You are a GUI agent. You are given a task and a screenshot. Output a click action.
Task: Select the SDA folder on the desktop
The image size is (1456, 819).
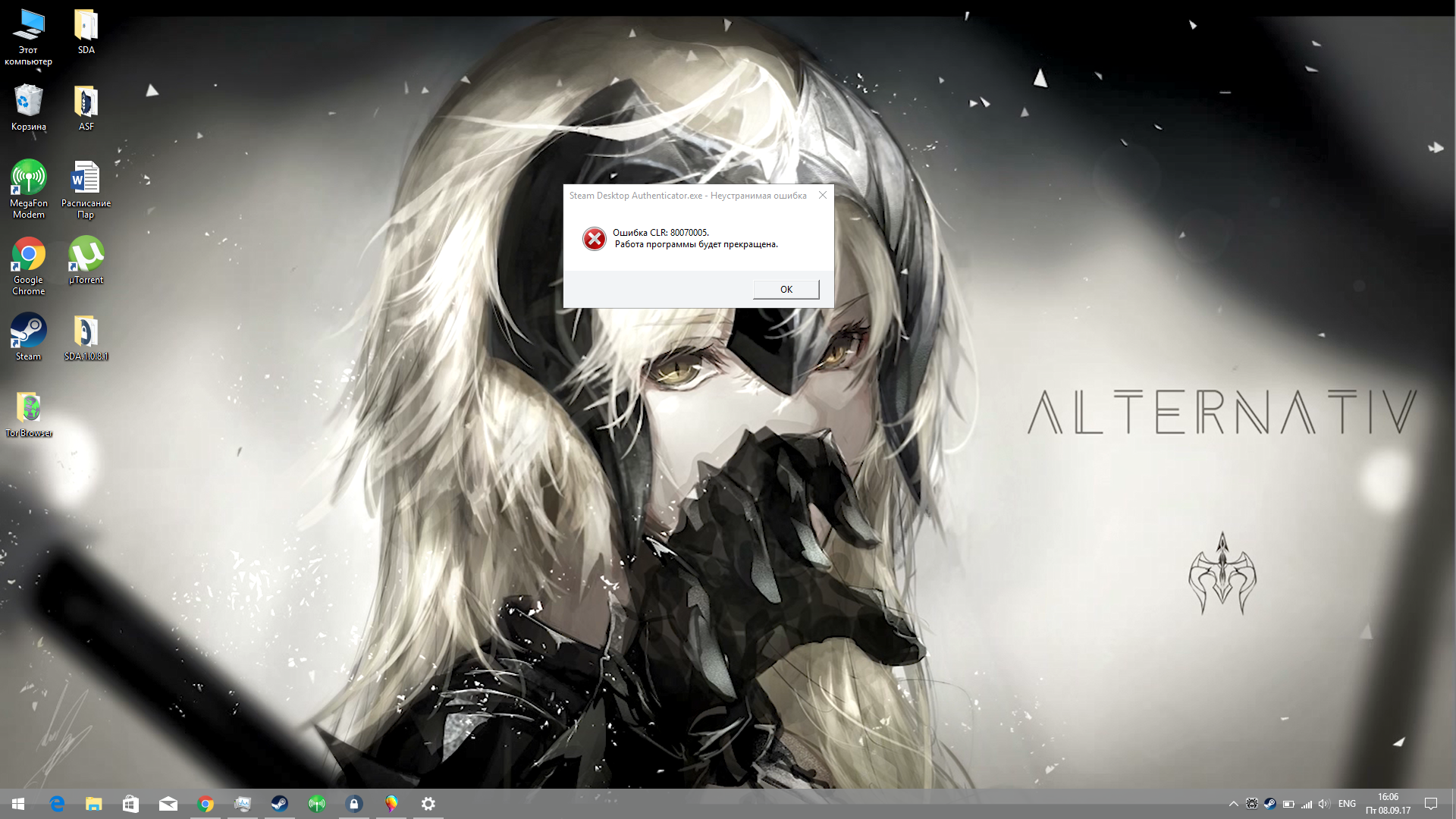[86, 32]
